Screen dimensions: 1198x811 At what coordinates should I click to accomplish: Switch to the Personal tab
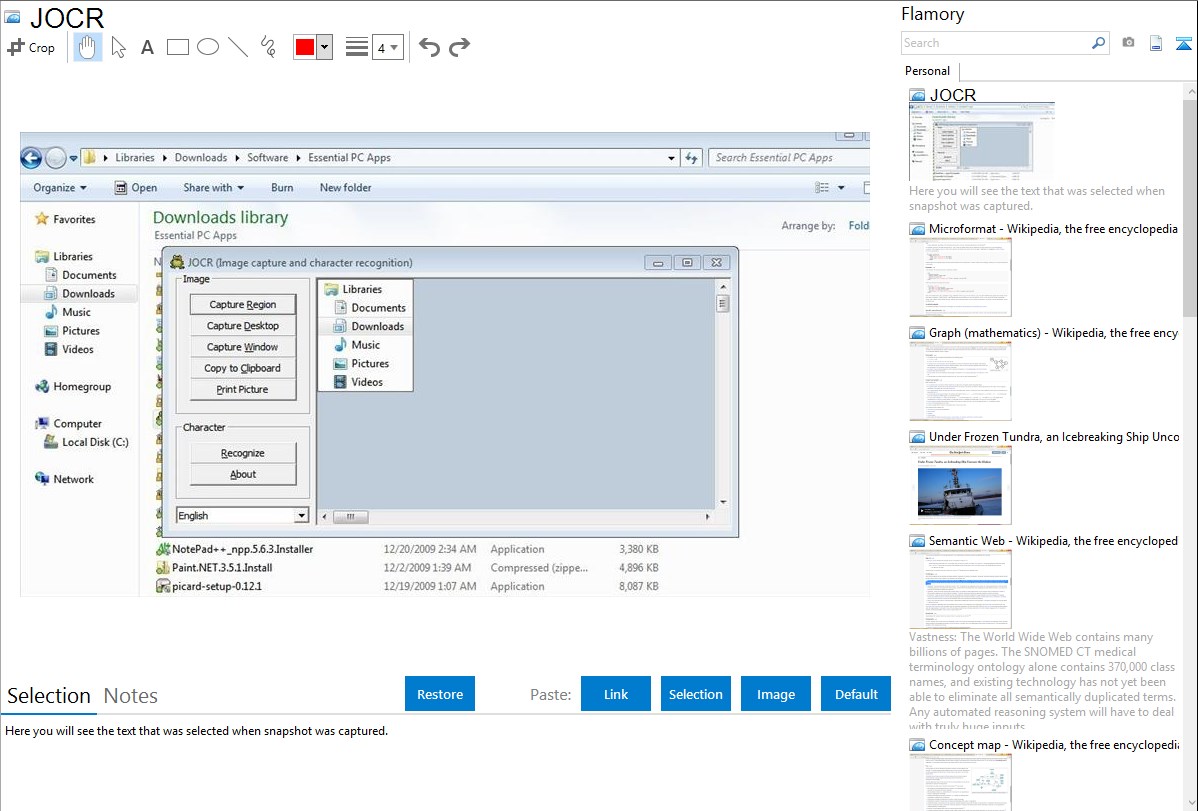928,70
